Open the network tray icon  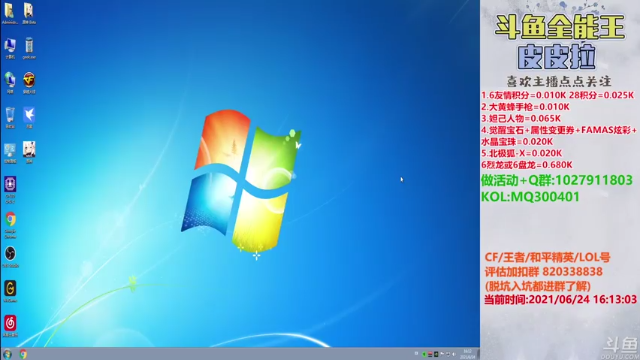(448, 354)
